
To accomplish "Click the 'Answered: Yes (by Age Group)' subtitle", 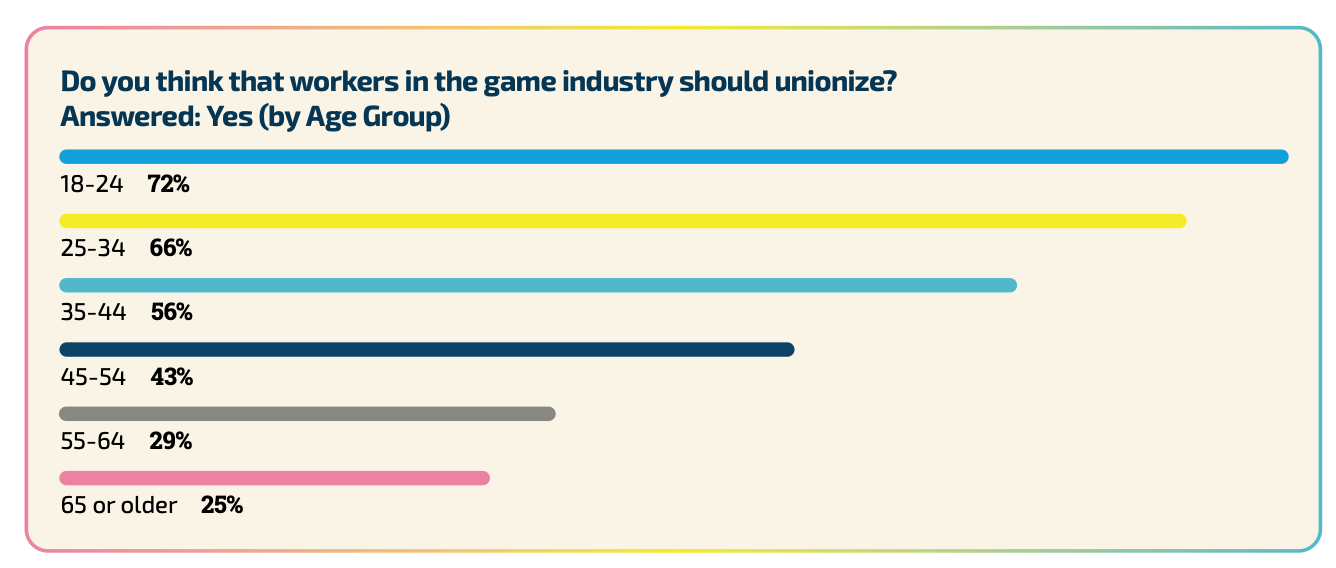I will click(255, 117).
